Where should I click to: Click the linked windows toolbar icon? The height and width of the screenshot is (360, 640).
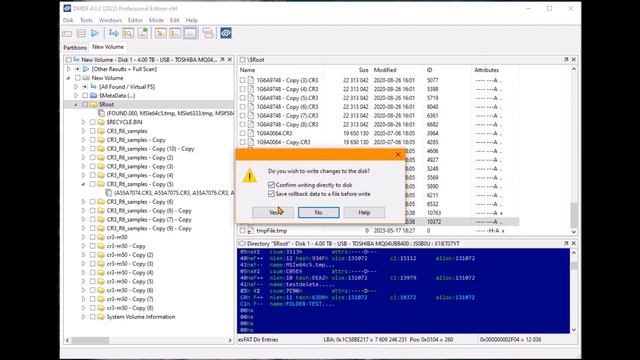pos(208,33)
